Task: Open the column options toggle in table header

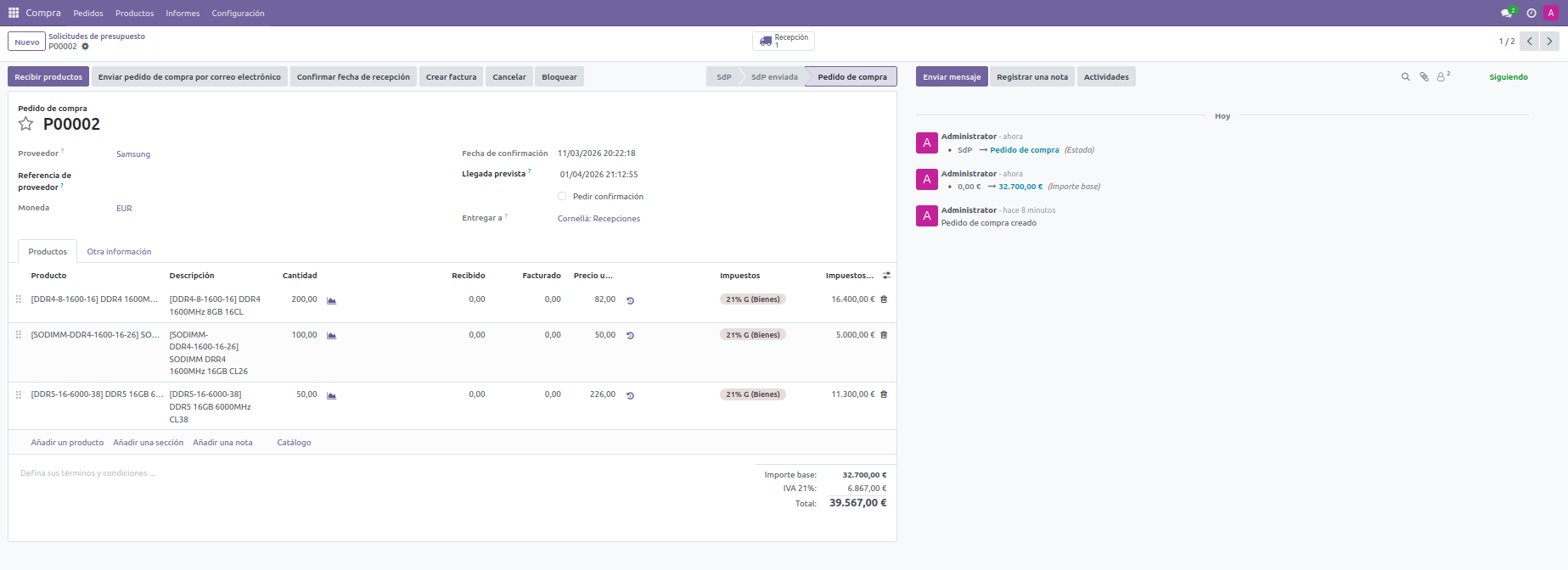Action: click(x=886, y=276)
